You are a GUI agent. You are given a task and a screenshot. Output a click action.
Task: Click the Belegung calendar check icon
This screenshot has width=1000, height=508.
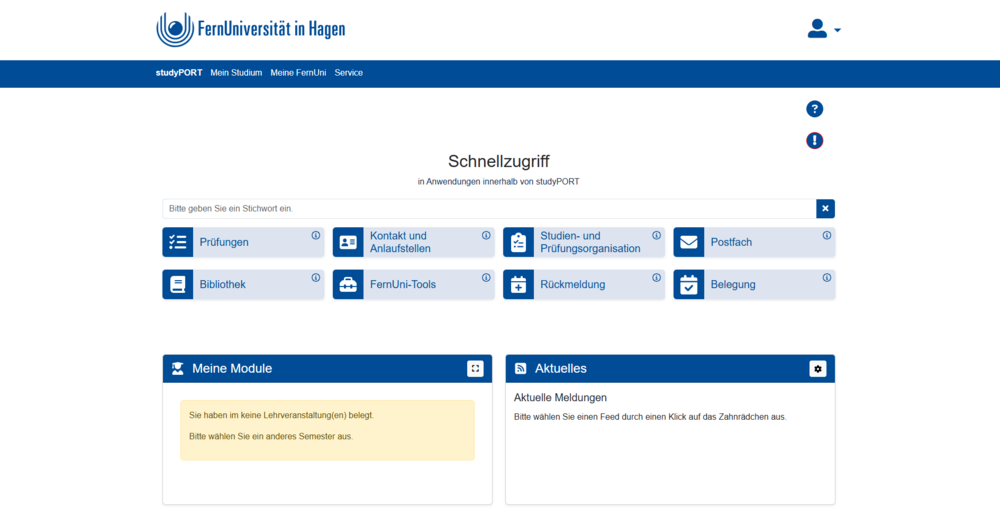tap(688, 284)
